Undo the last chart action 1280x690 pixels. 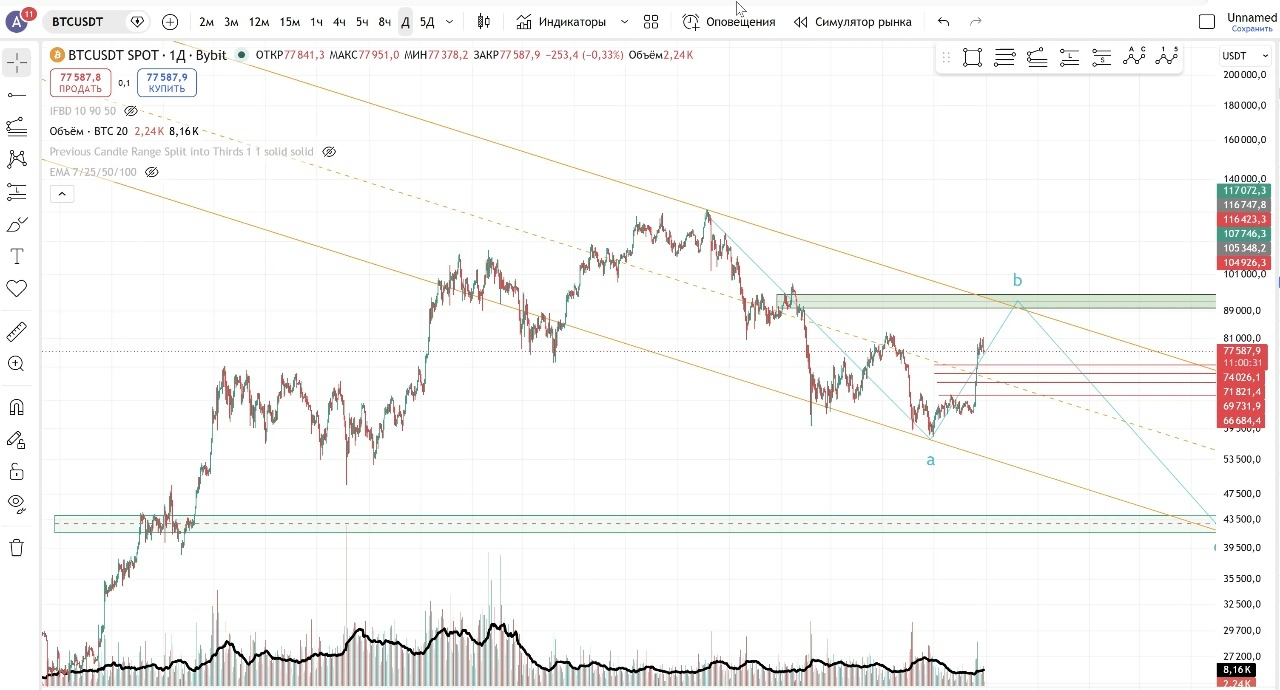click(943, 21)
